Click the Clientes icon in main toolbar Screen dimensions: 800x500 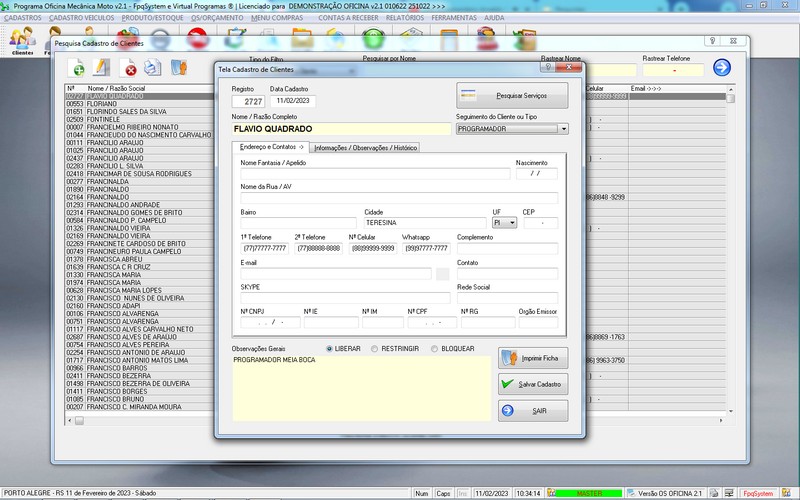pos(21,40)
